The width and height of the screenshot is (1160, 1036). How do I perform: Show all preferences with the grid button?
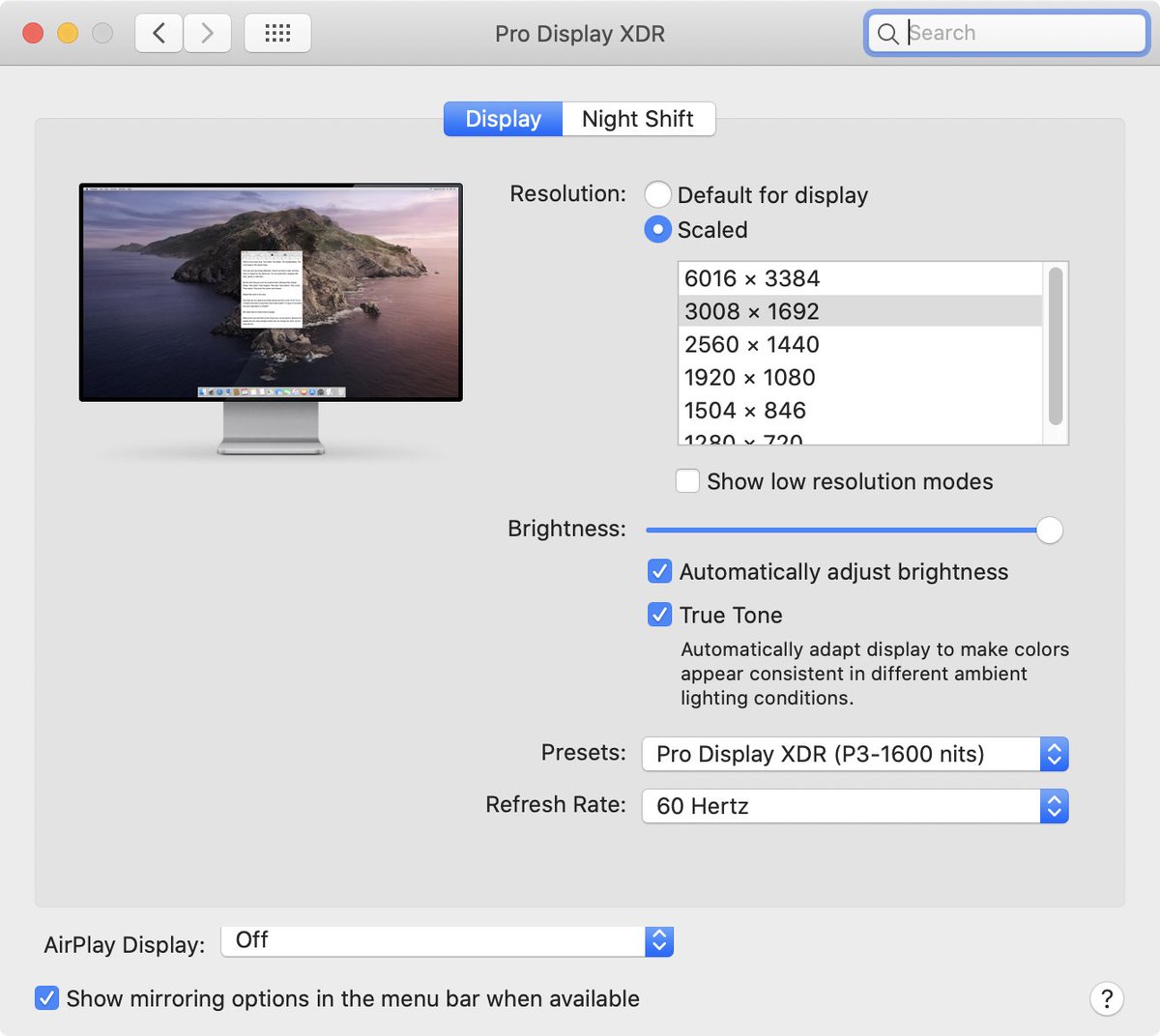coord(277,33)
